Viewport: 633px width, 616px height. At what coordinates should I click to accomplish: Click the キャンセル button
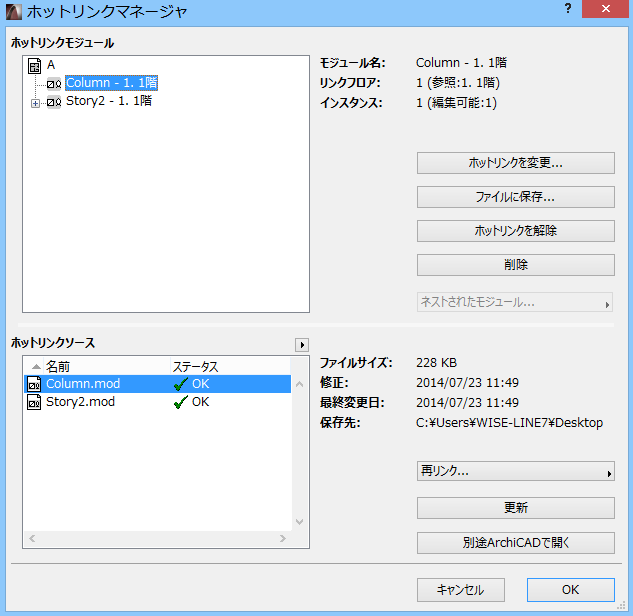tap(461, 590)
